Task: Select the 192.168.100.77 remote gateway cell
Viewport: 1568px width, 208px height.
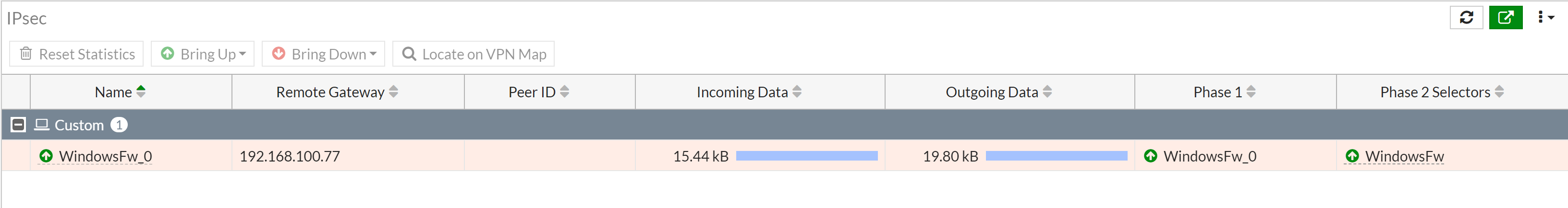Action: (290, 156)
